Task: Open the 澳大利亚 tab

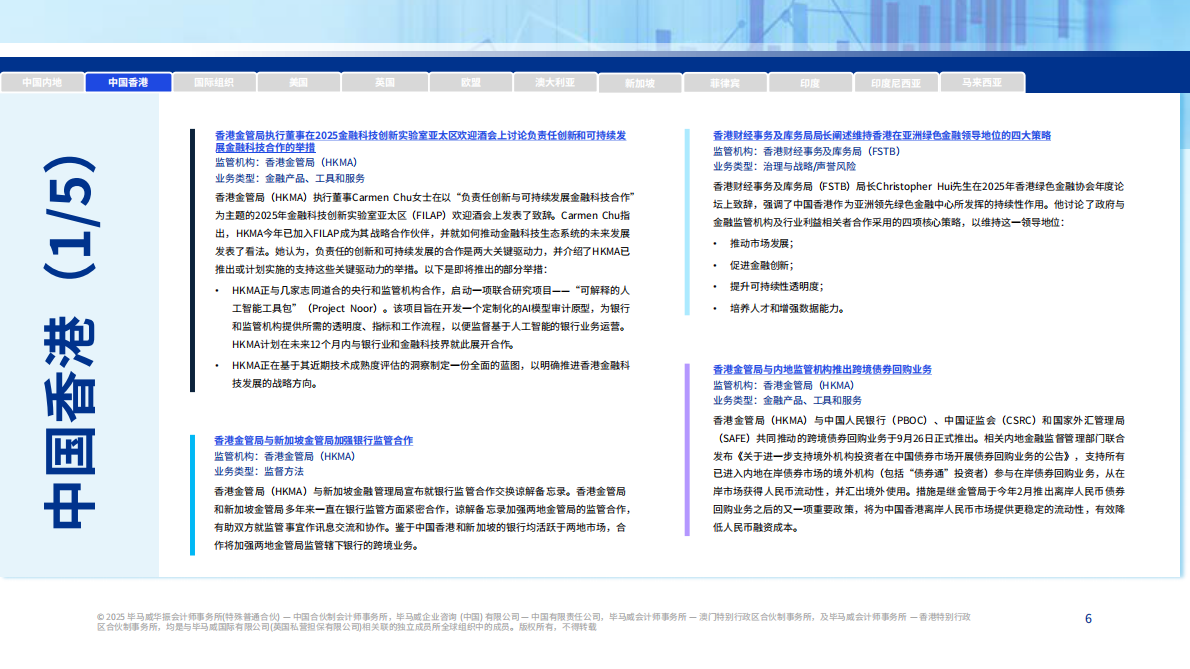Action: (x=555, y=83)
